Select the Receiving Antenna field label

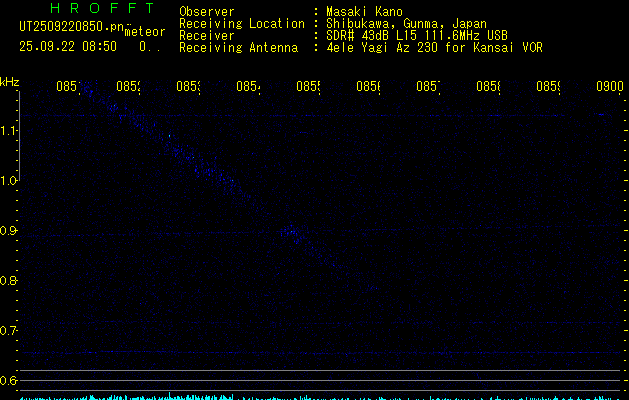(x=238, y=47)
